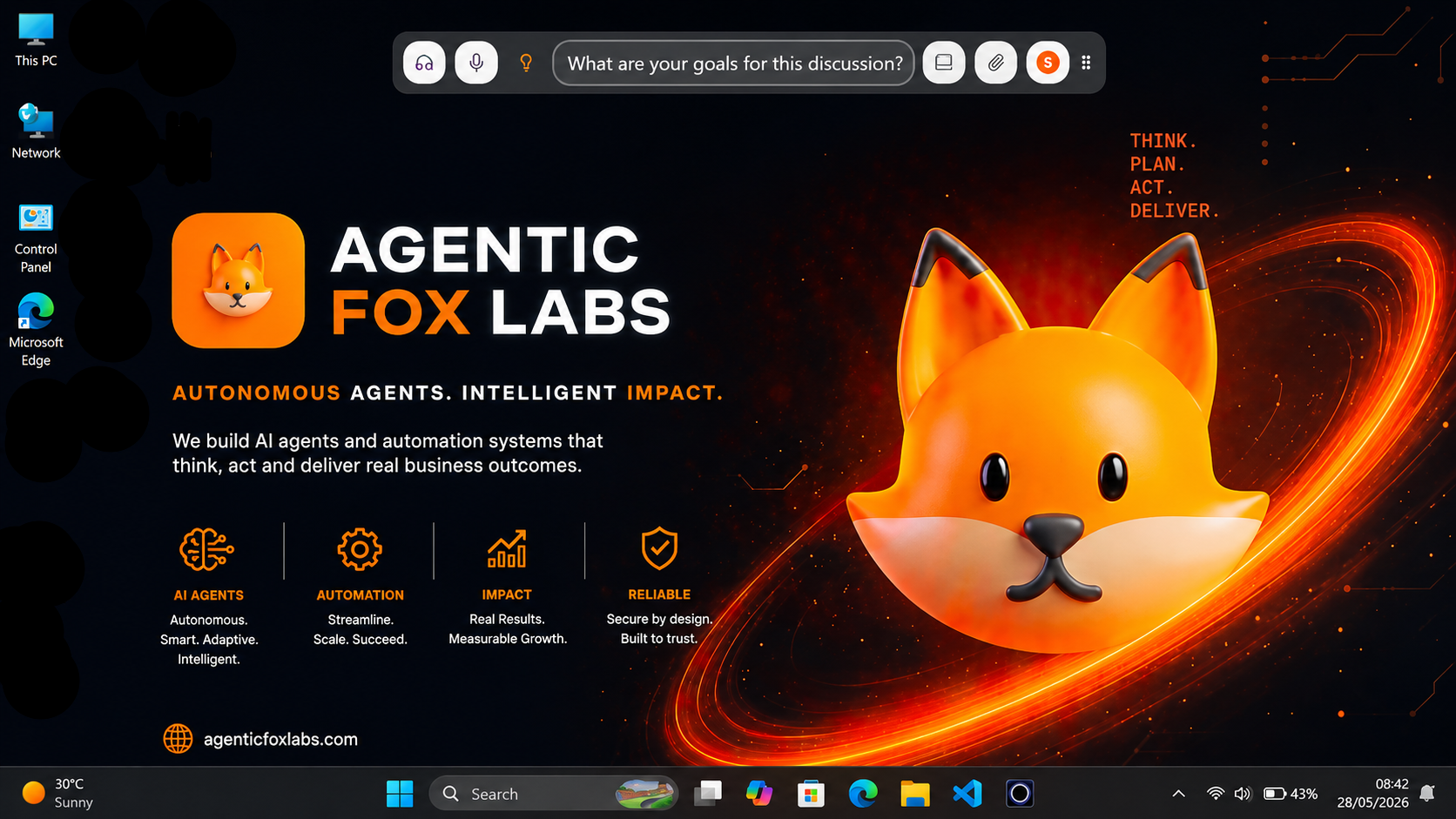This screenshot has height=819, width=1456.
Task: Toggle the microphone button
Action: 476,63
